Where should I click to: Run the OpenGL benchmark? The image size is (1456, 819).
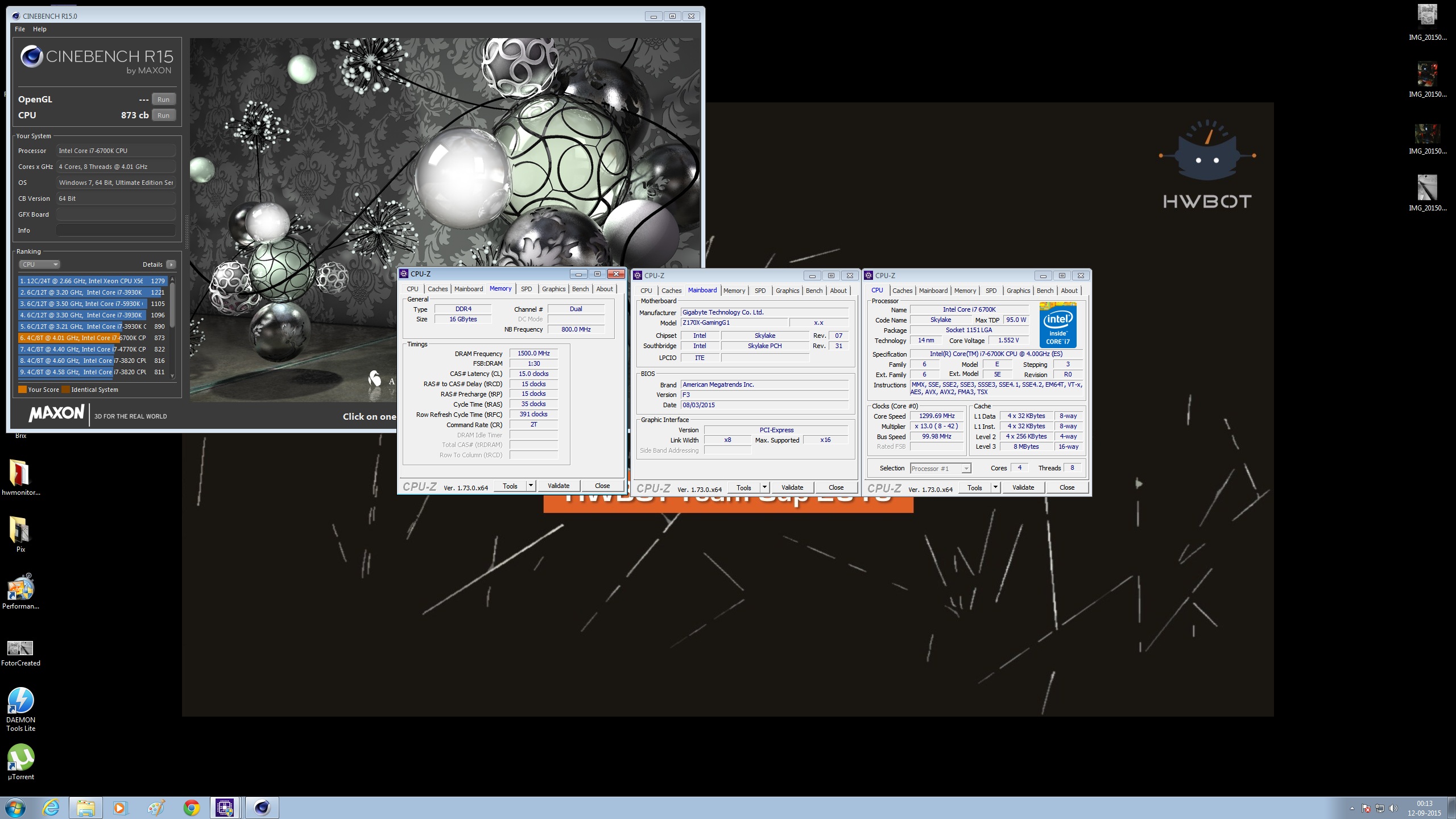point(163,100)
